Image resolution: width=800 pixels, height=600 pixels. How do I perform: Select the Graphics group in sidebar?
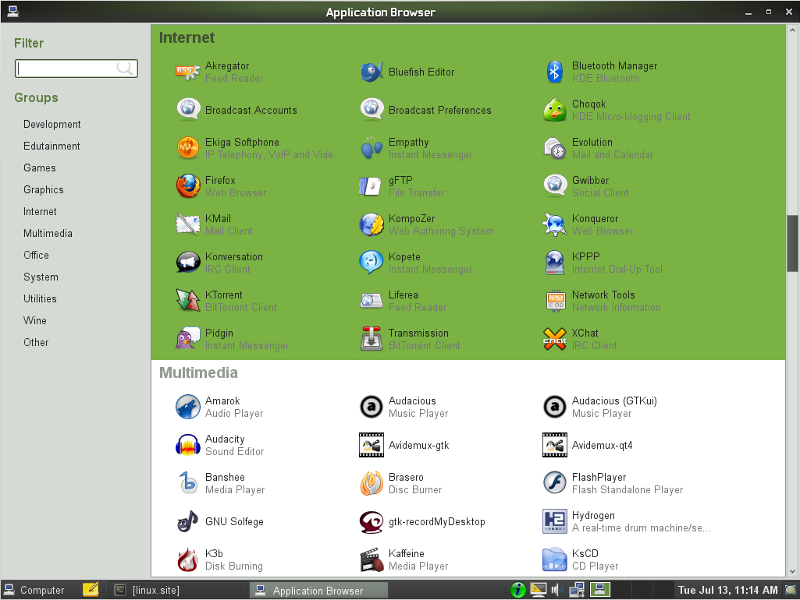tap(43, 190)
